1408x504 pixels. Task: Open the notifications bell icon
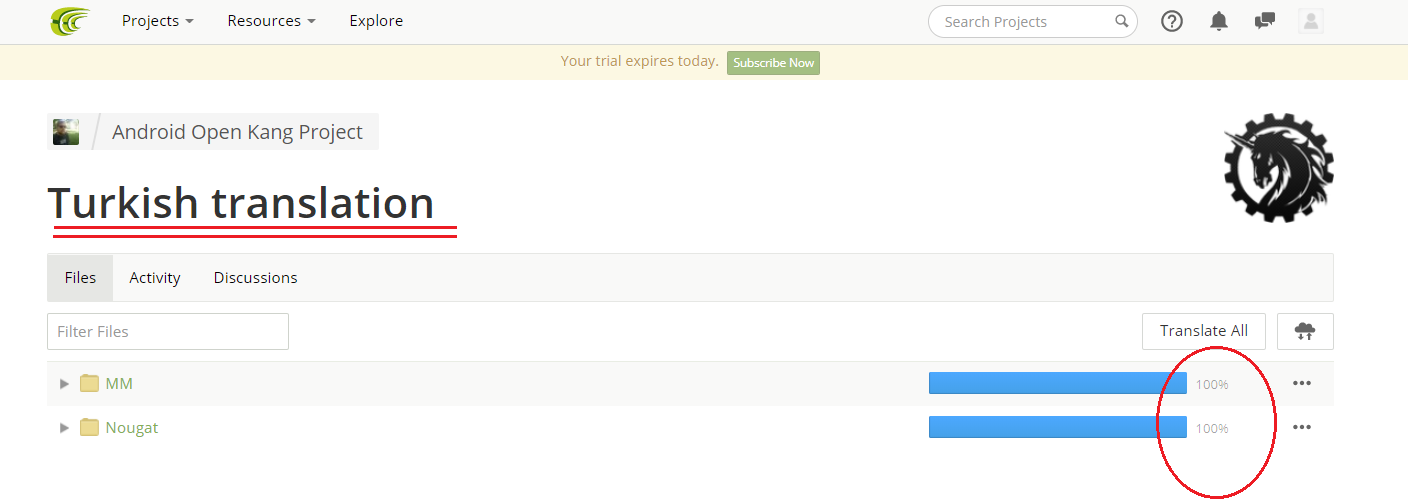(1218, 21)
